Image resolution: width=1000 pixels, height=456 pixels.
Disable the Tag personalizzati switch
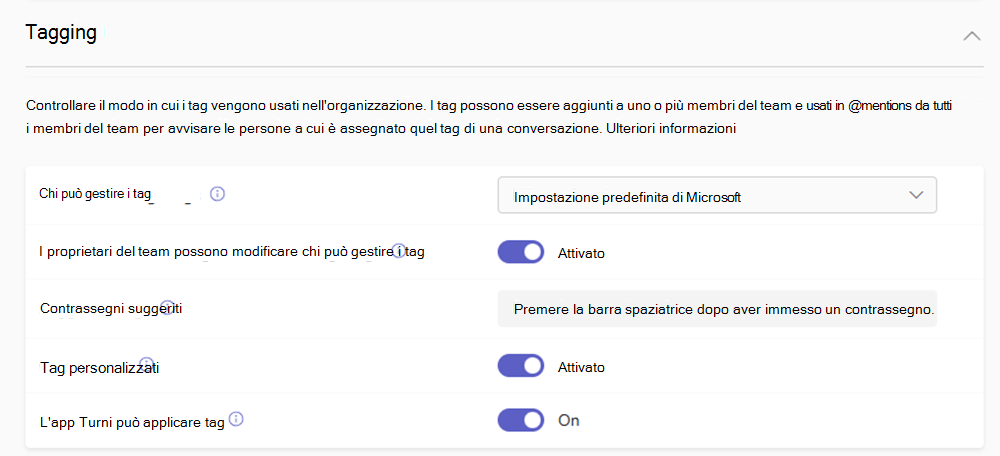pyautogui.click(x=520, y=366)
